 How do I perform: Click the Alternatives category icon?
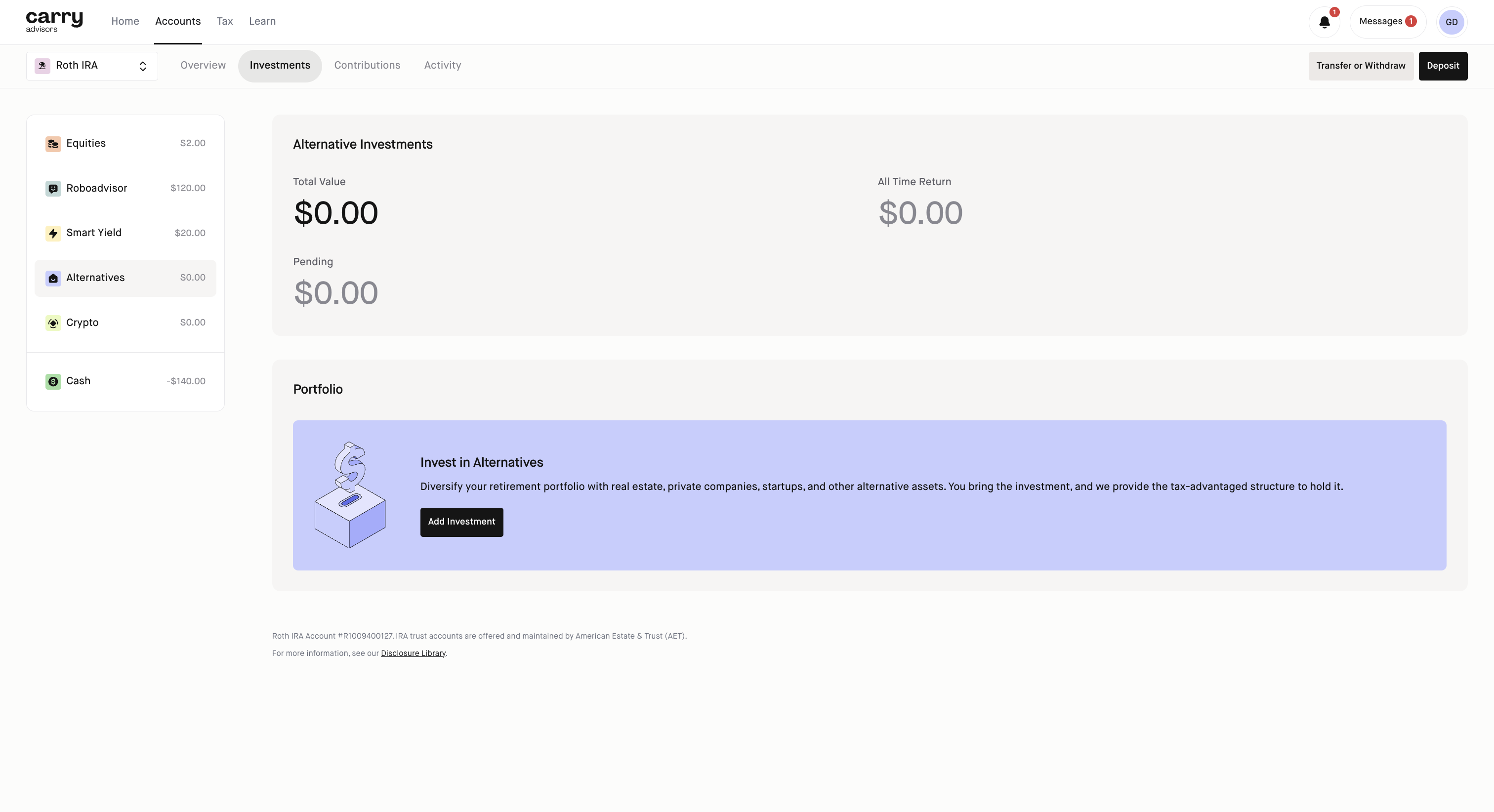[x=53, y=279]
